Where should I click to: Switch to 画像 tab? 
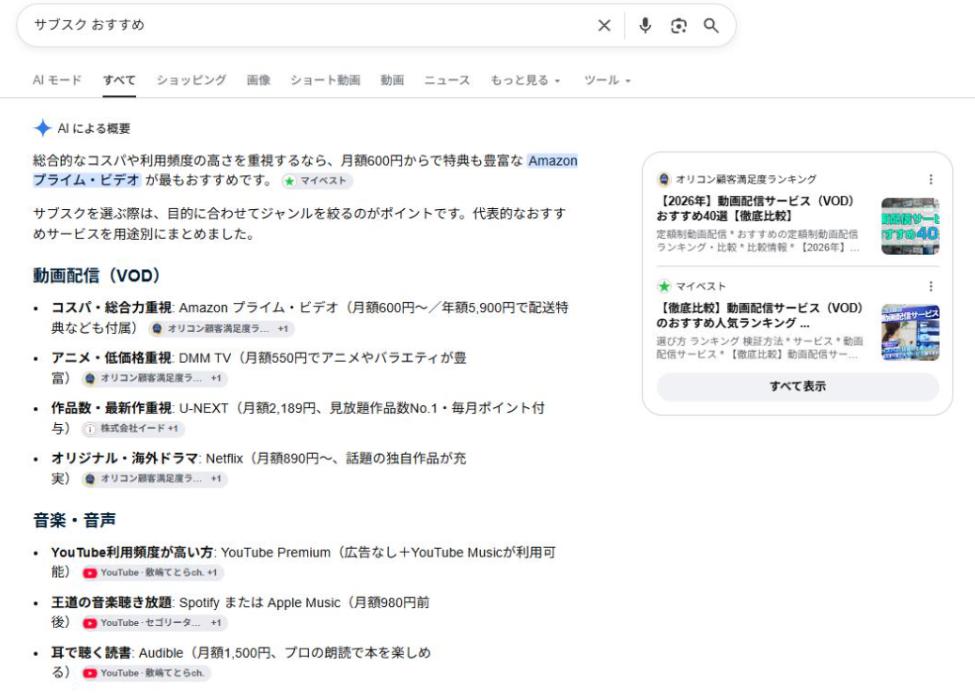258,80
